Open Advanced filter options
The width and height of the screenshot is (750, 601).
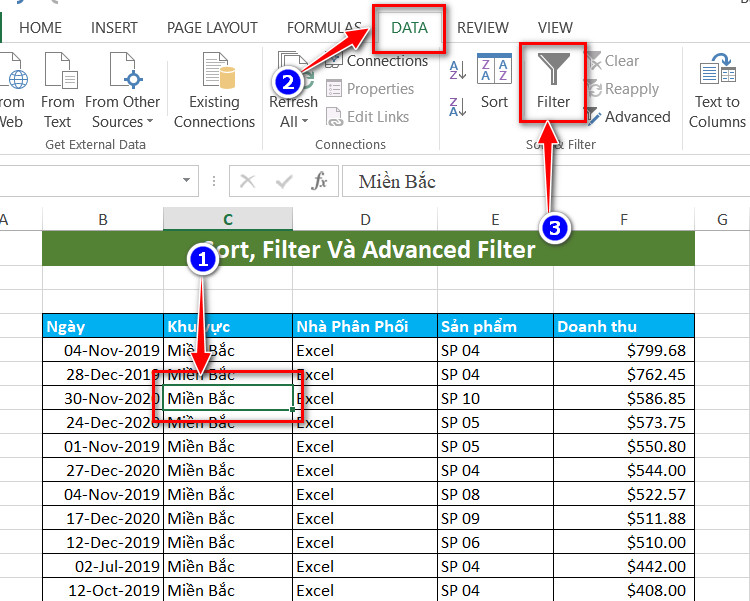coord(629,117)
